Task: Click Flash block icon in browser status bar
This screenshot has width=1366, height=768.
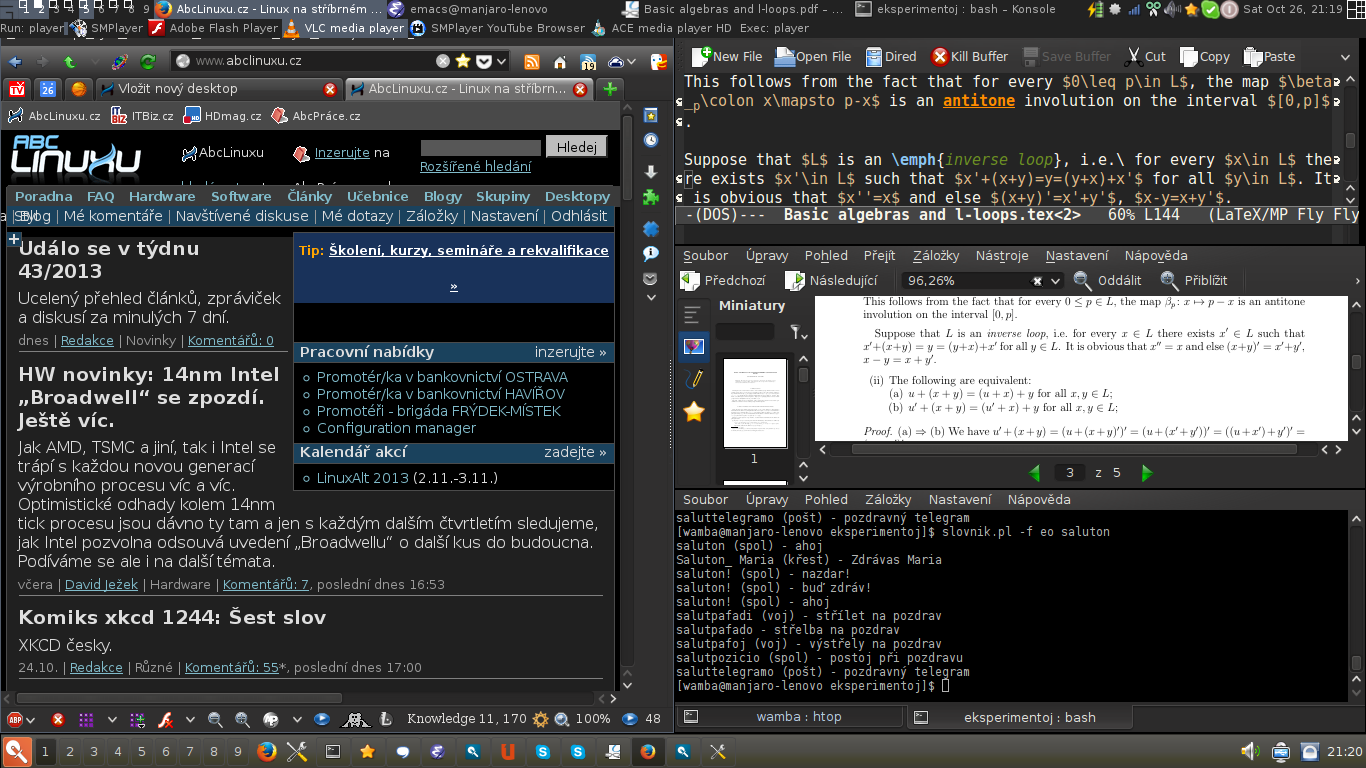Action: 165,719
